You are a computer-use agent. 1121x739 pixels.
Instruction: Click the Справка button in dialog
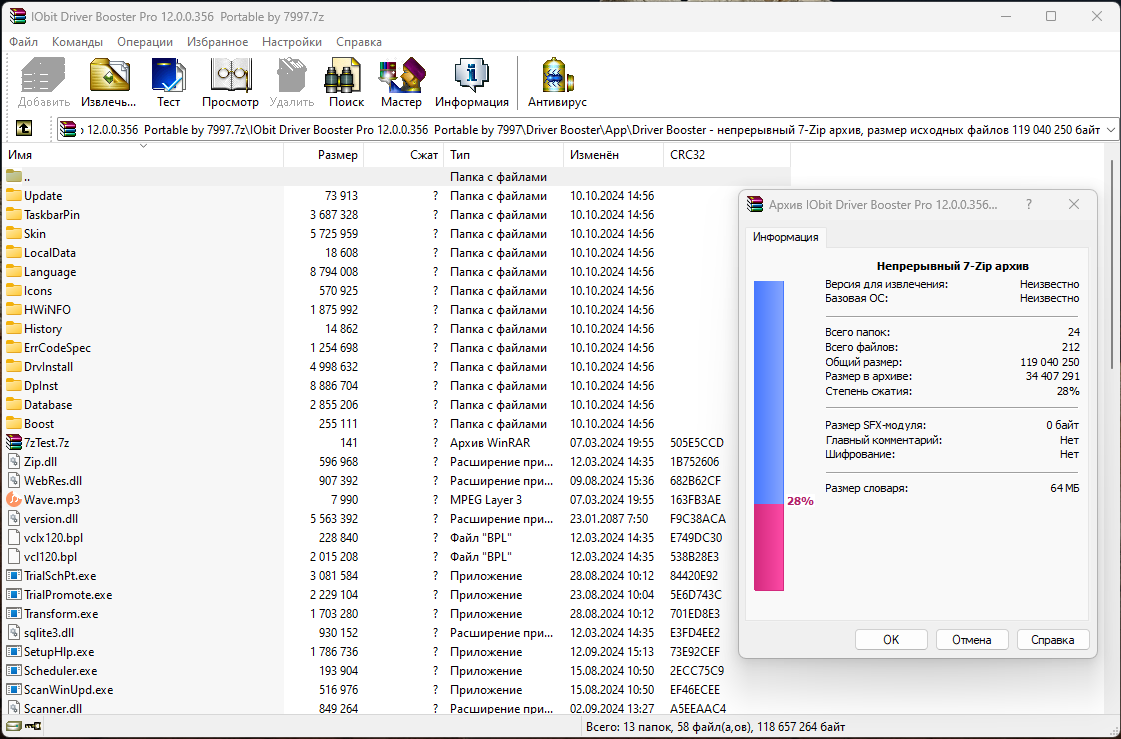pos(1052,640)
